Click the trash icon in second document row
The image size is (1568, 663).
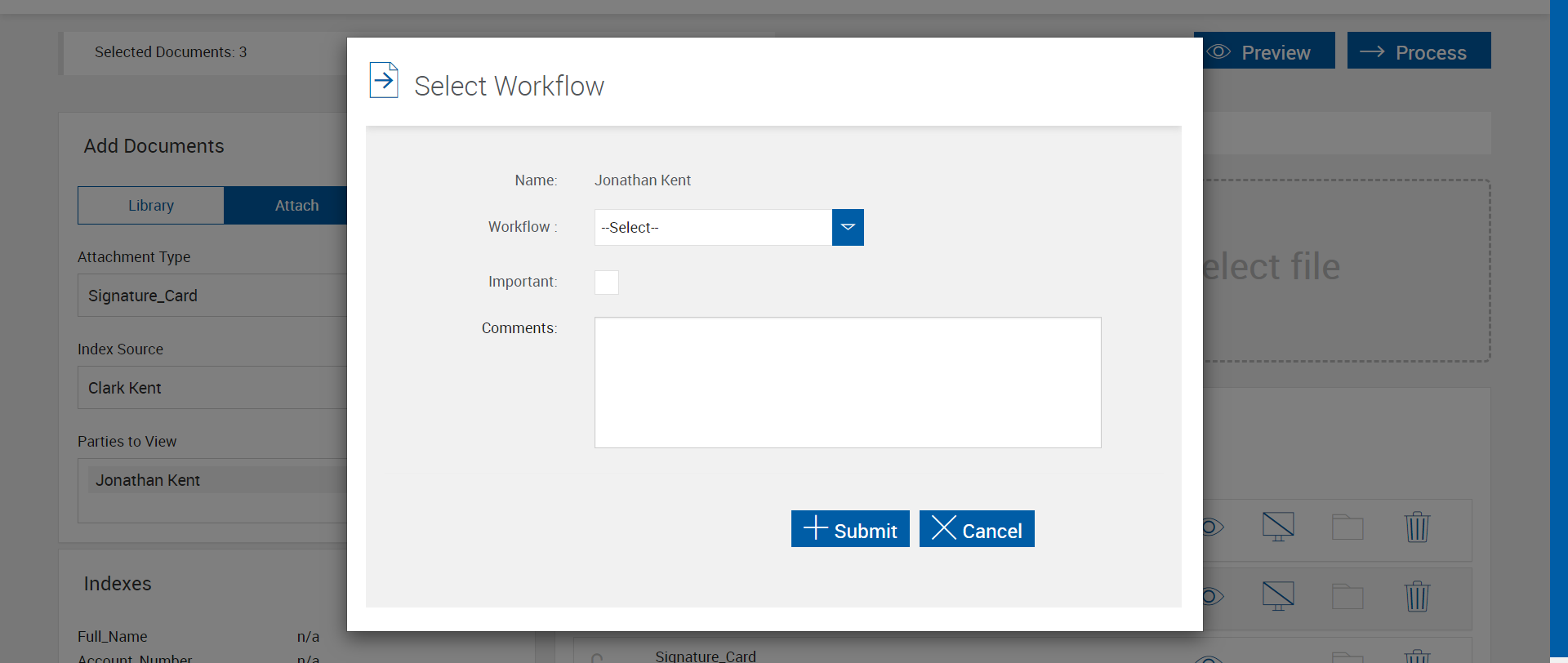pyautogui.click(x=1417, y=597)
